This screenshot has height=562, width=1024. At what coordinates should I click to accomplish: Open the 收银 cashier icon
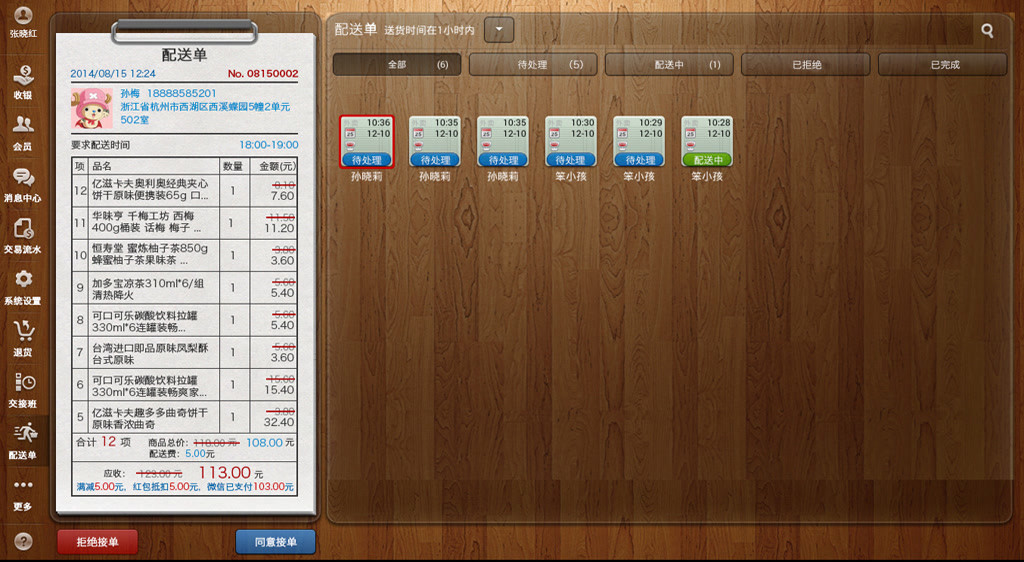point(23,82)
